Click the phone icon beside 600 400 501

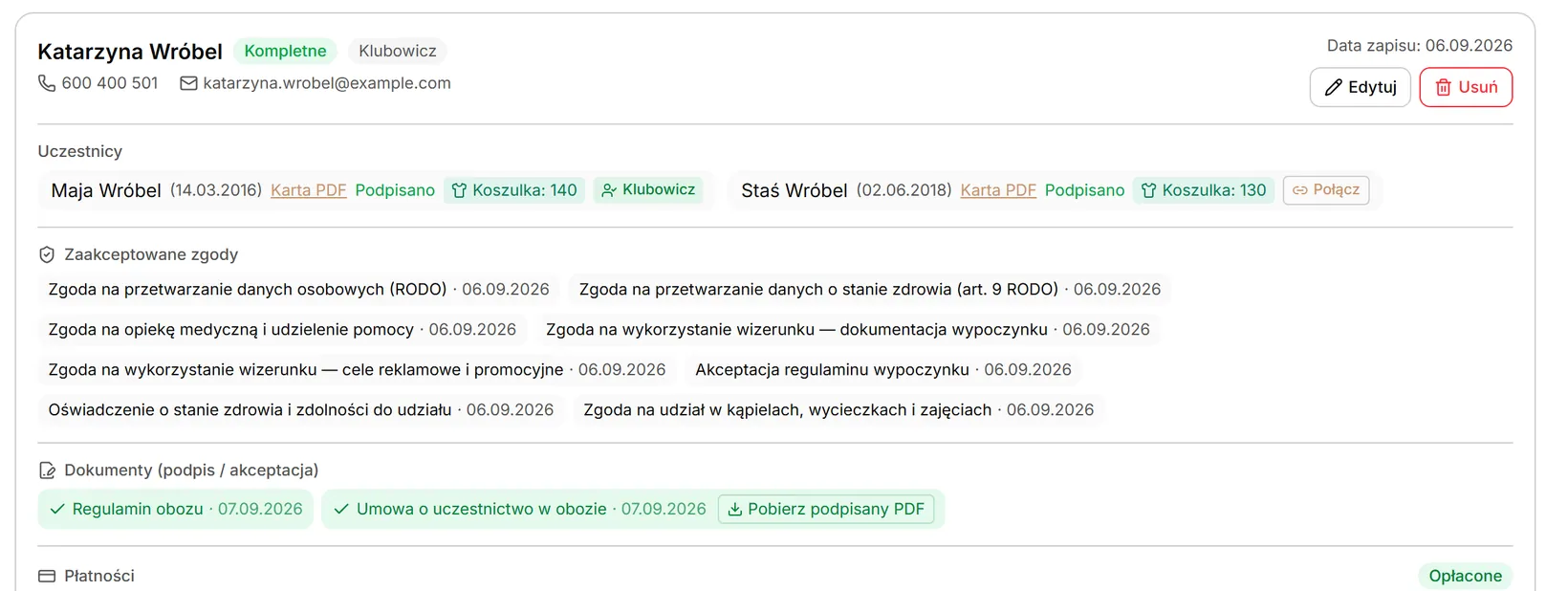[46, 83]
